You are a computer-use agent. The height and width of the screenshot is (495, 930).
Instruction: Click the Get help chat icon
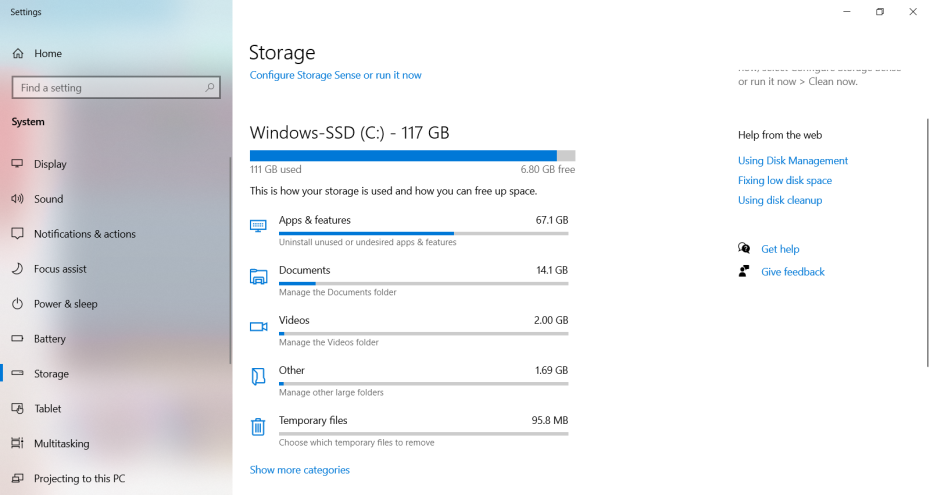click(744, 249)
